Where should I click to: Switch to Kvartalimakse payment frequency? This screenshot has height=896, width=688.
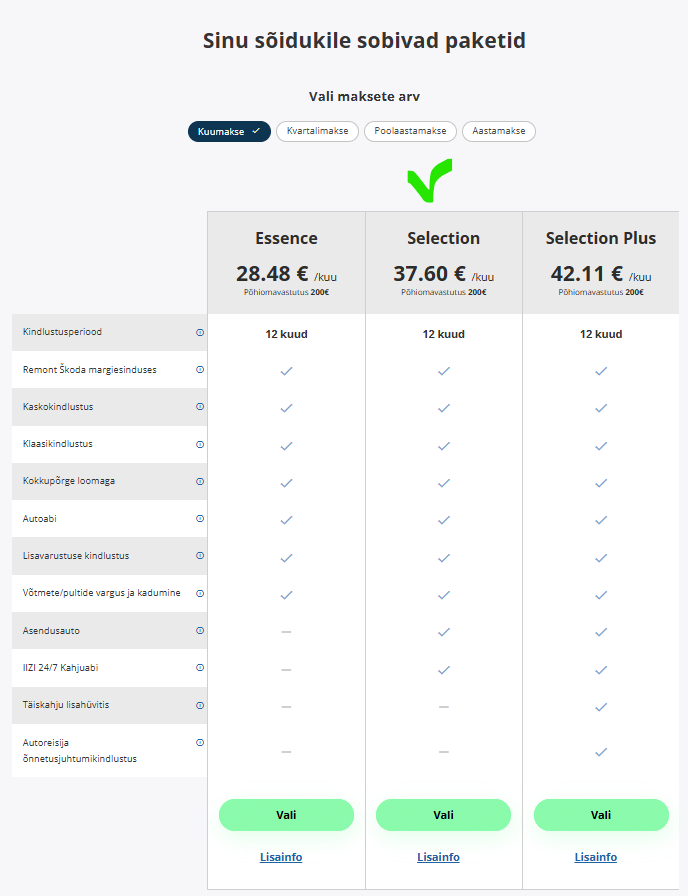317,132
